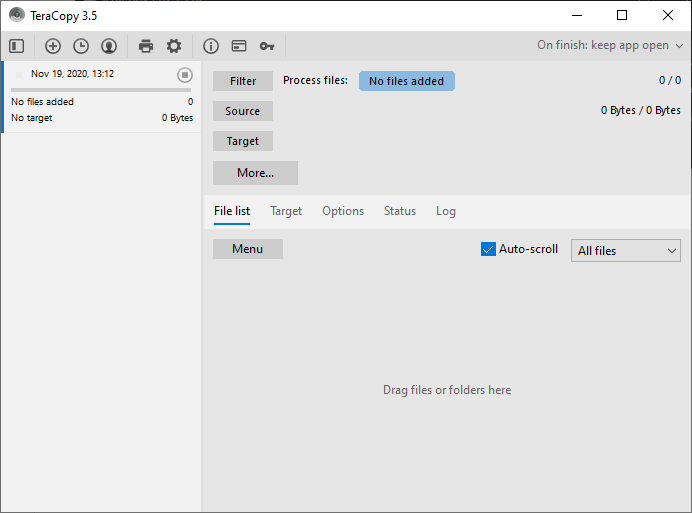Open the Status tab
This screenshot has width=692, height=513.
(400, 211)
